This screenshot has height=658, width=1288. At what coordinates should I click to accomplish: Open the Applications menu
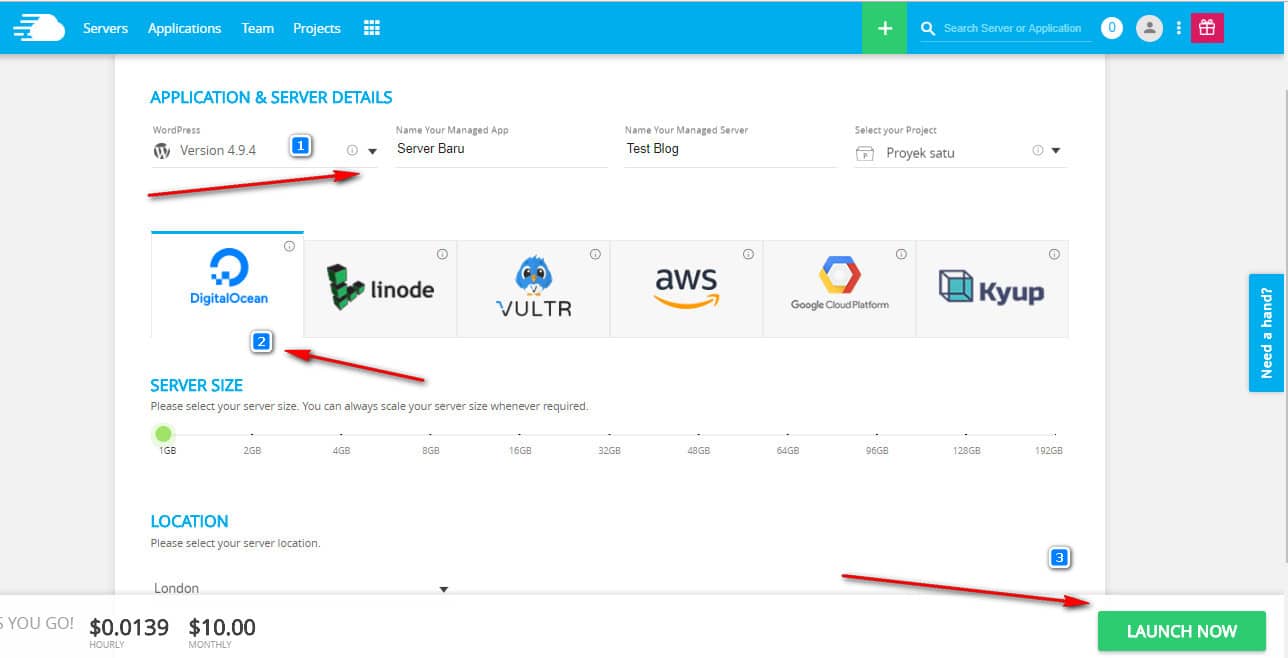[184, 28]
